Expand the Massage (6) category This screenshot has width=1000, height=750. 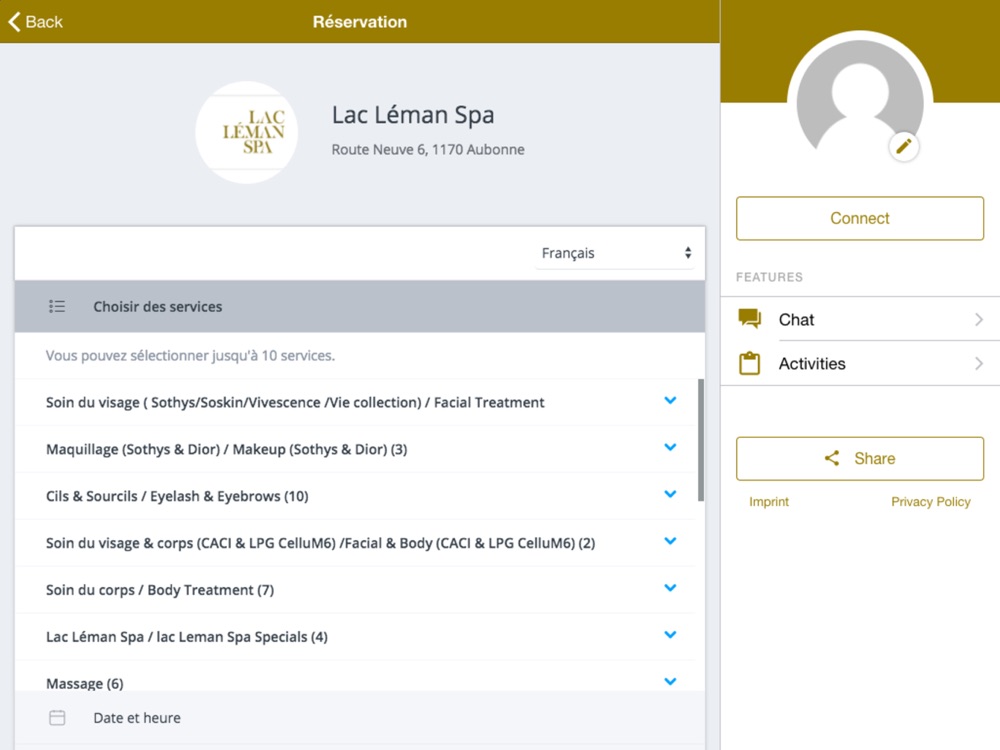(x=670, y=682)
